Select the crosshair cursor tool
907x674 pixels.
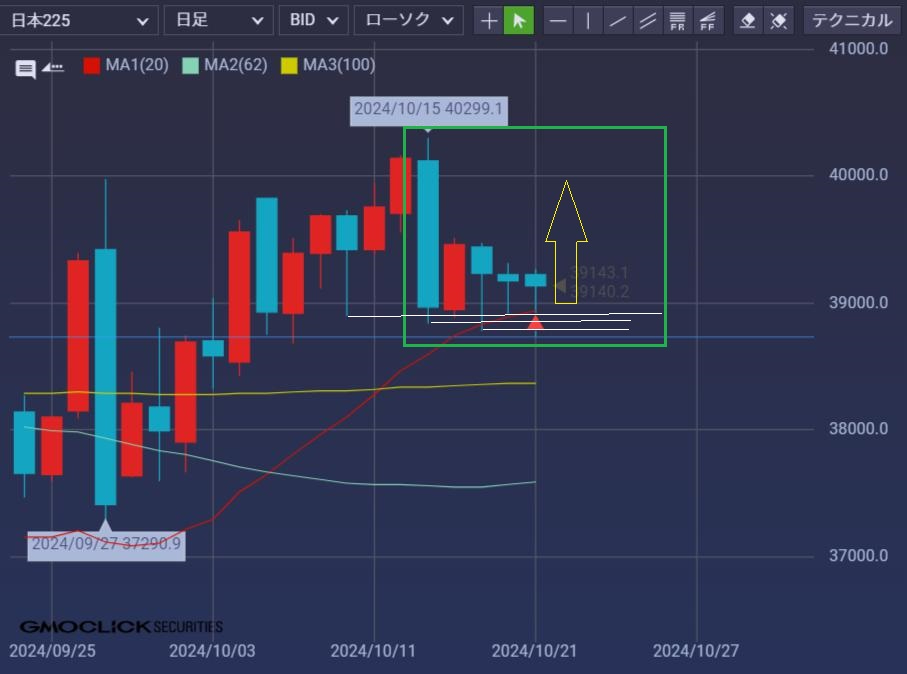click(488, 21)
